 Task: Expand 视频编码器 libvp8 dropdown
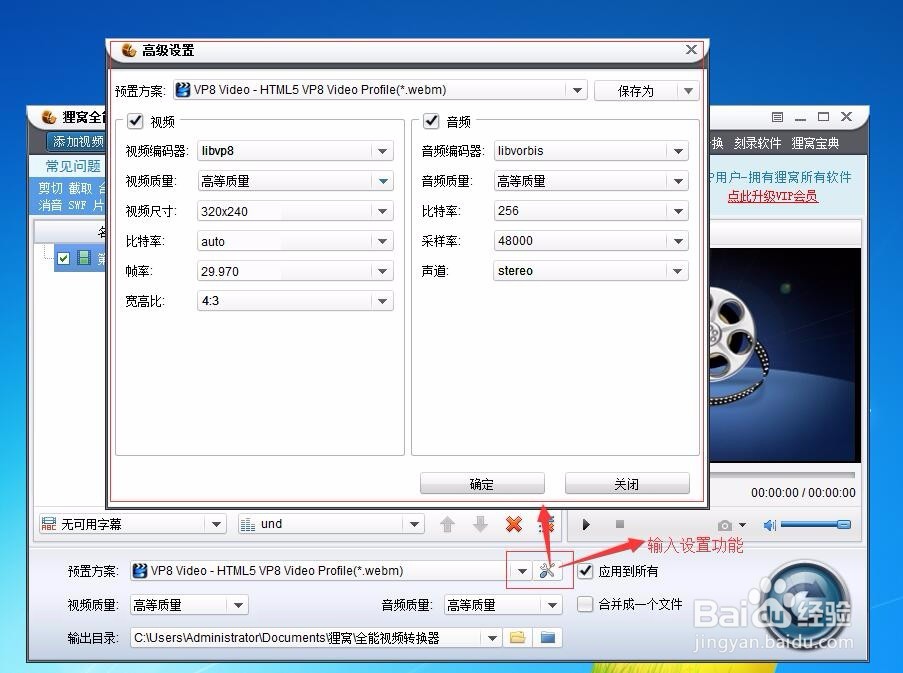(x=382, y=151)
